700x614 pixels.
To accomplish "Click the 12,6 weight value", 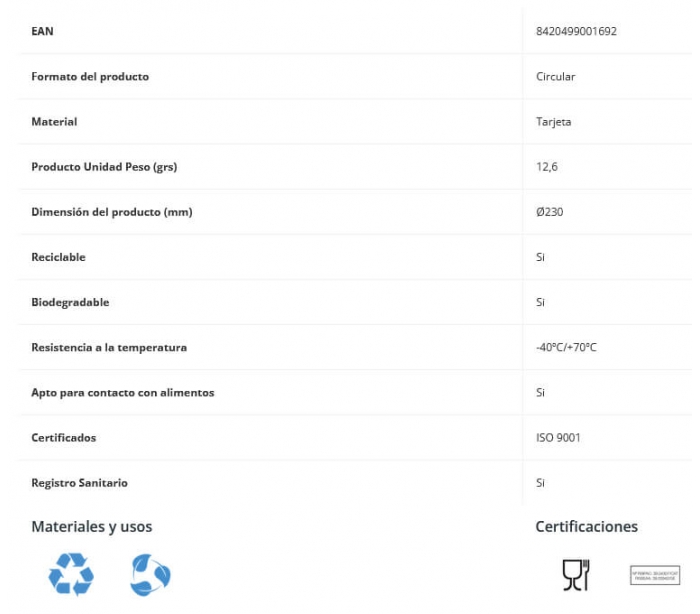I will pos(547,167).
